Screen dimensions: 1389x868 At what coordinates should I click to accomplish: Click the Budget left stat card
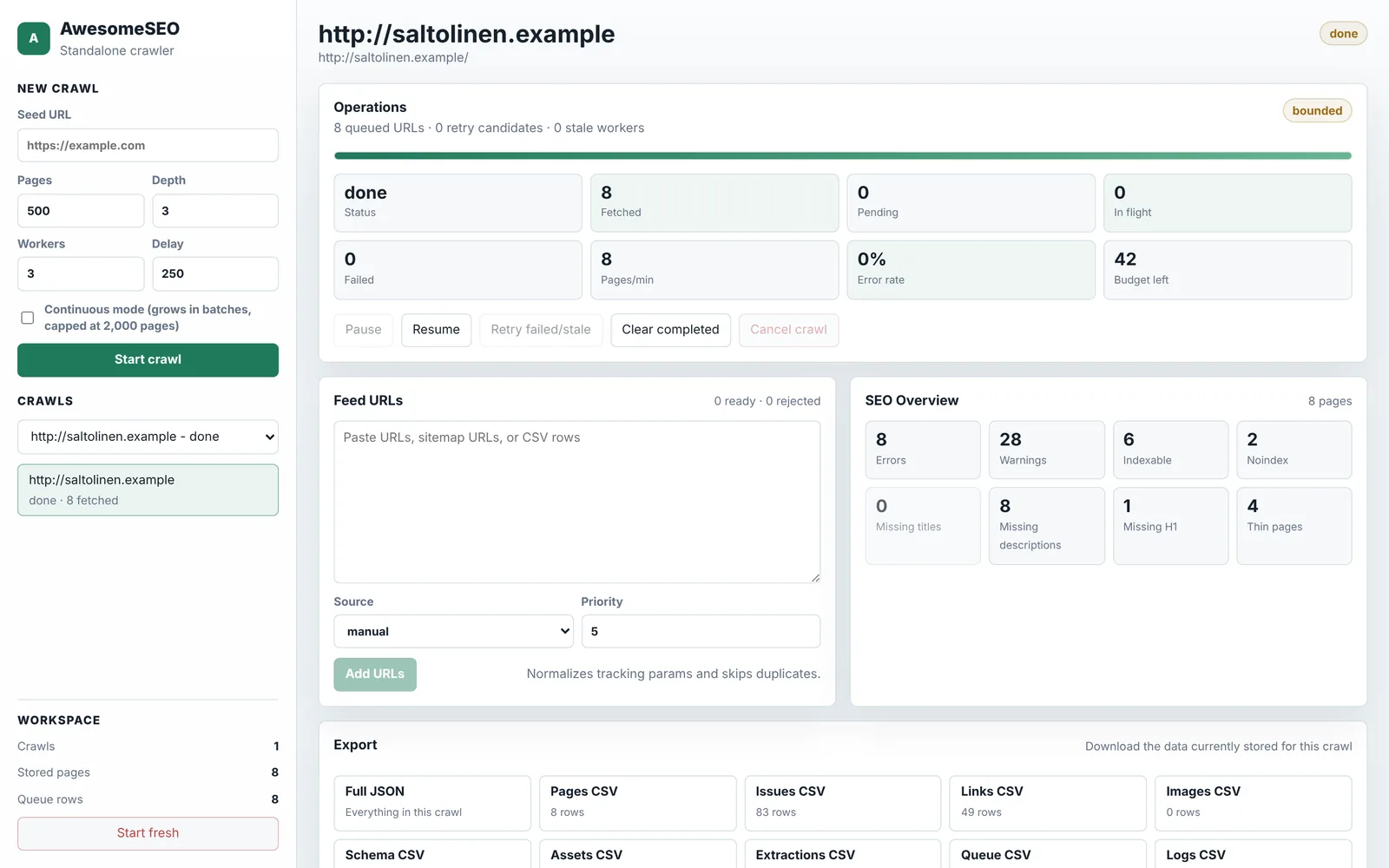1228,270
